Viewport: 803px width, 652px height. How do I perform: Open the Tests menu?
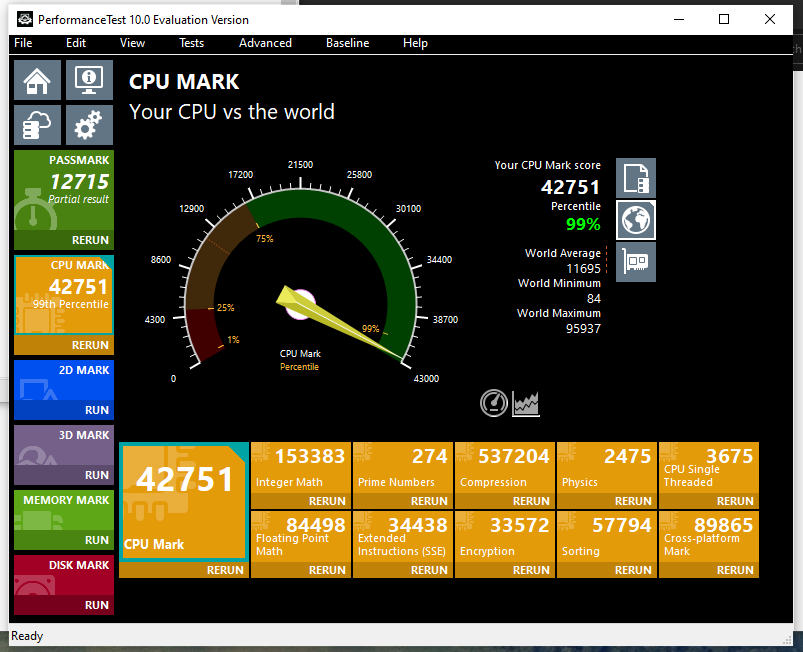(192, 43)
